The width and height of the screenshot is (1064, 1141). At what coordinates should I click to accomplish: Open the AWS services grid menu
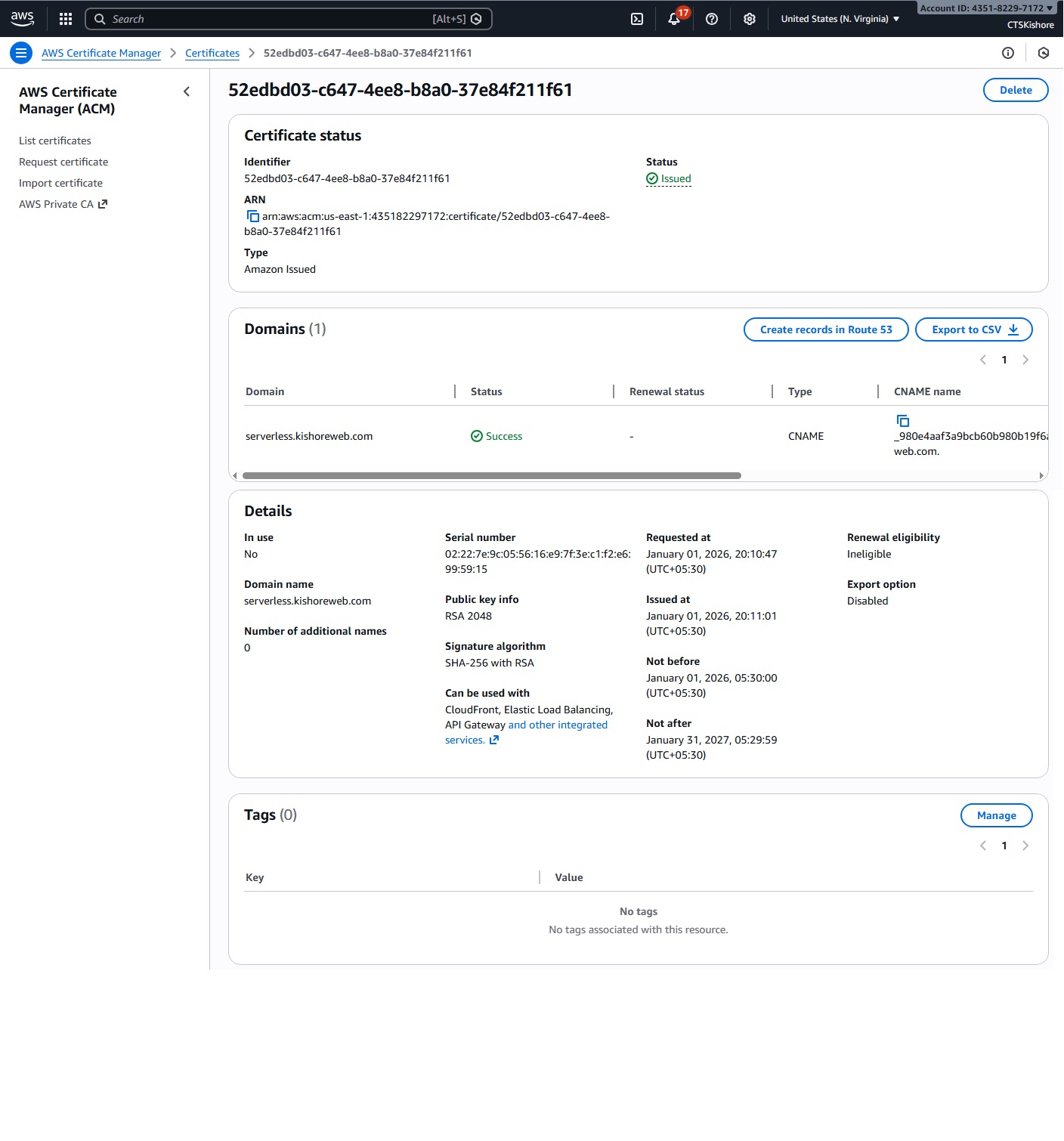[x=66, y=19]
